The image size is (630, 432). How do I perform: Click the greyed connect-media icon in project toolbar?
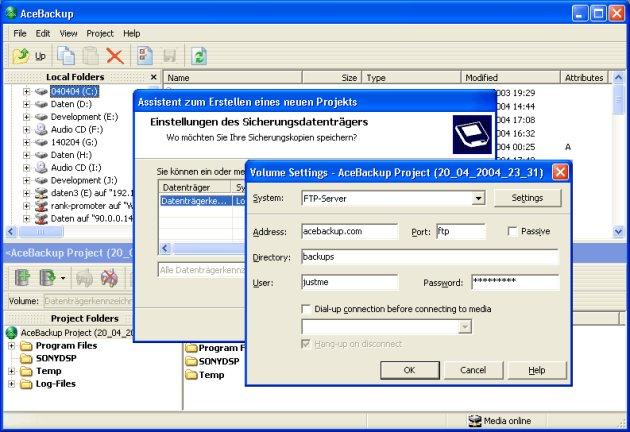point(84,278)
